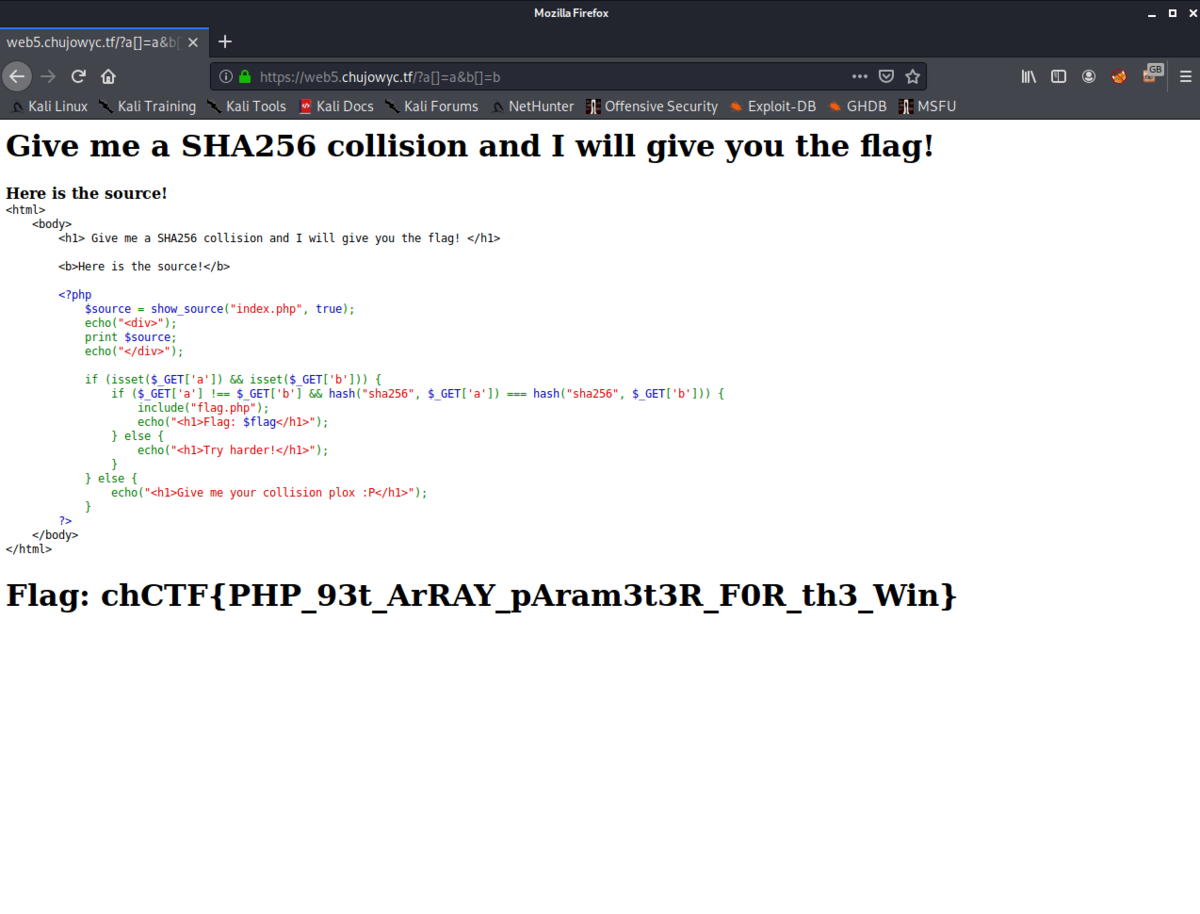Open a new browser tab
The image size is (1200, 914).
pos(224,41)
